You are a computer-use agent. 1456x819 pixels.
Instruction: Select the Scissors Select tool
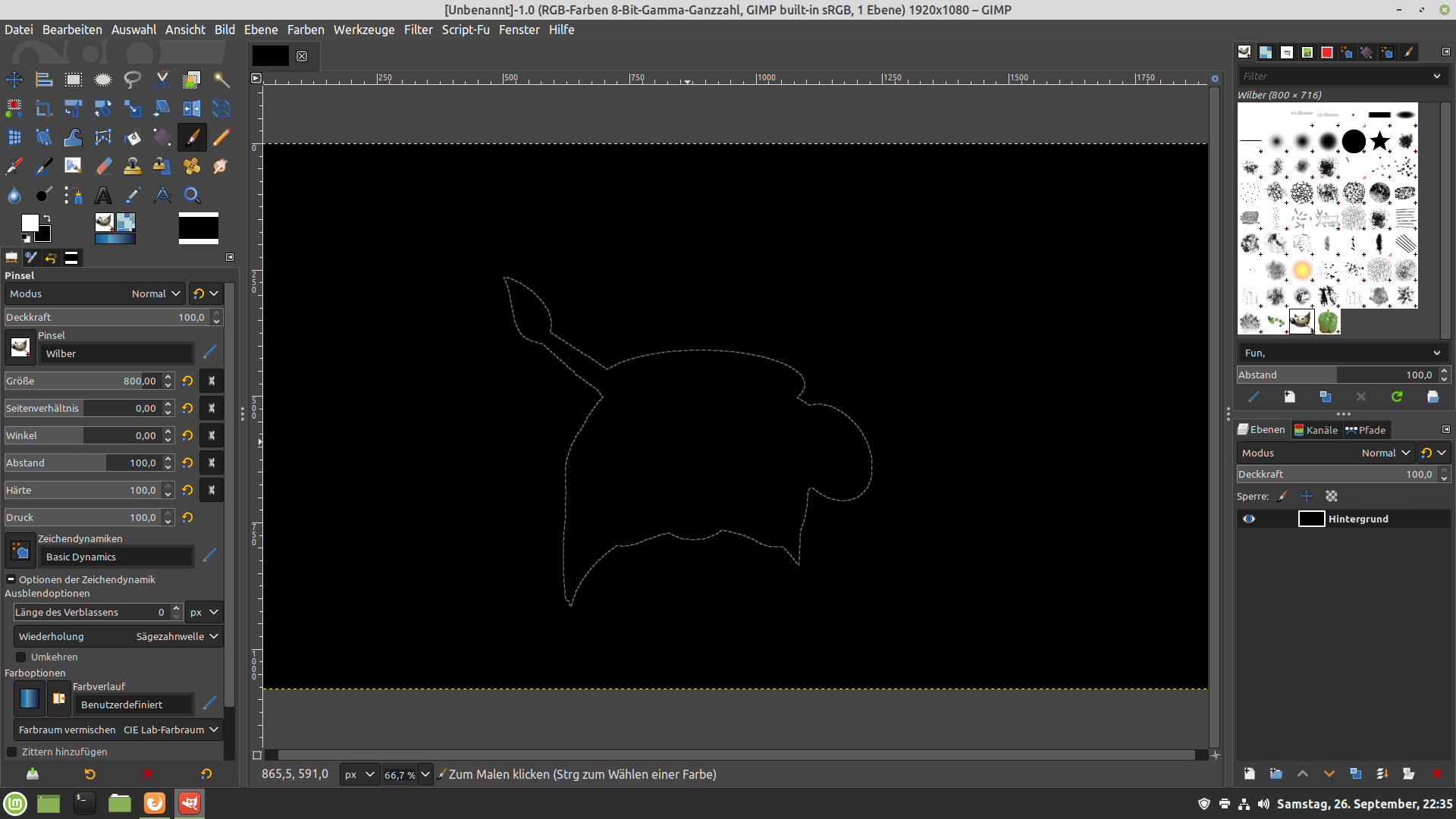[162, 80]
